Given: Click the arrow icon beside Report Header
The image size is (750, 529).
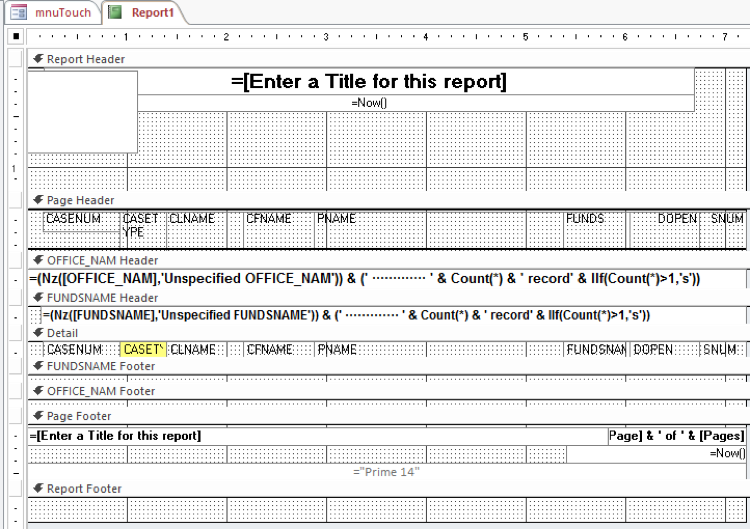Looking at the screenshot, I should click(38, 59).
